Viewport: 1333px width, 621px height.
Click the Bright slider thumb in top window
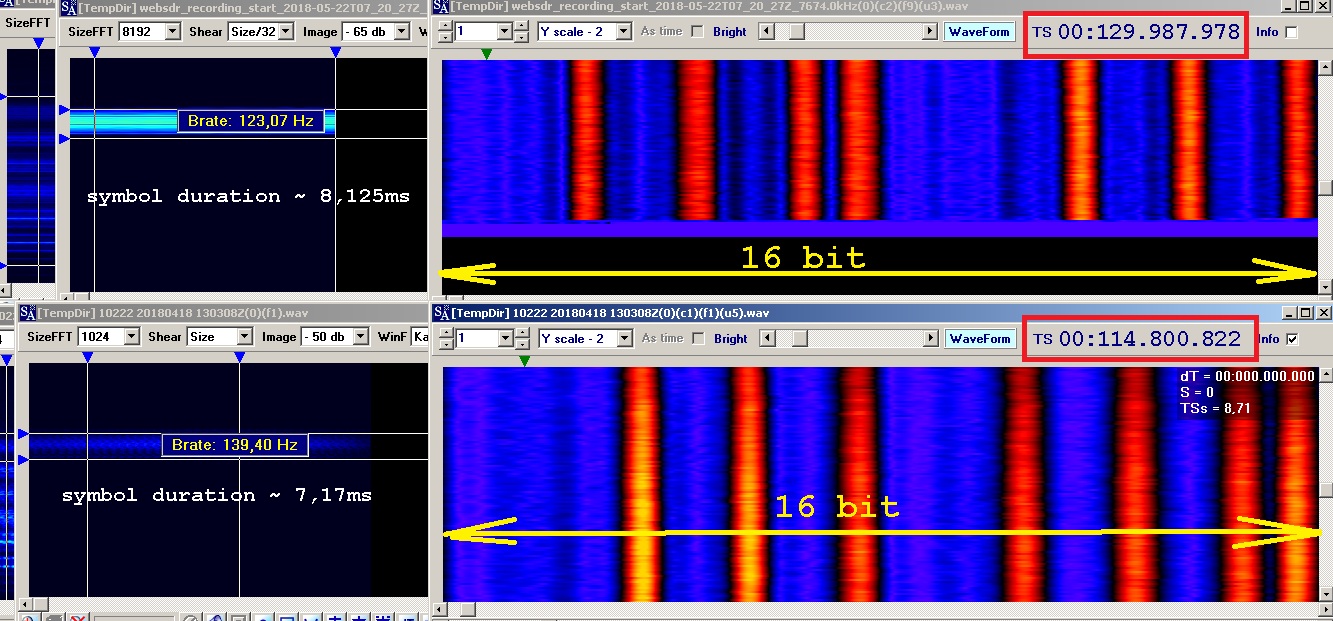[x=795, y=32]
